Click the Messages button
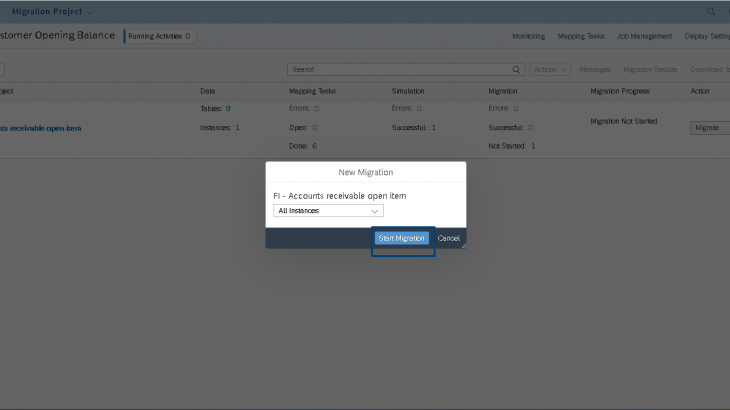 [595, 70]
